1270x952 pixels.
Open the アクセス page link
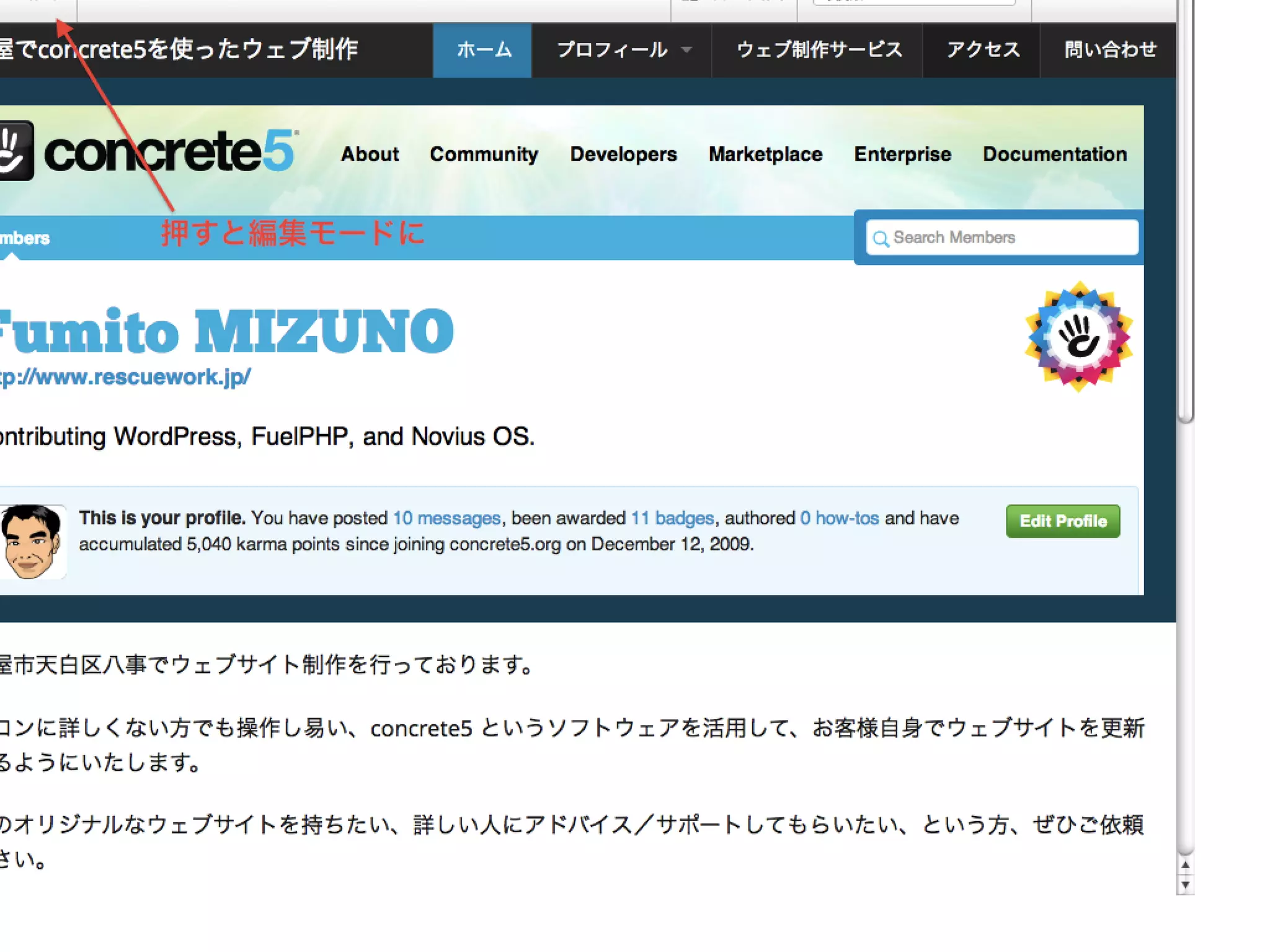pyautogui.click(x=982, y=50)
